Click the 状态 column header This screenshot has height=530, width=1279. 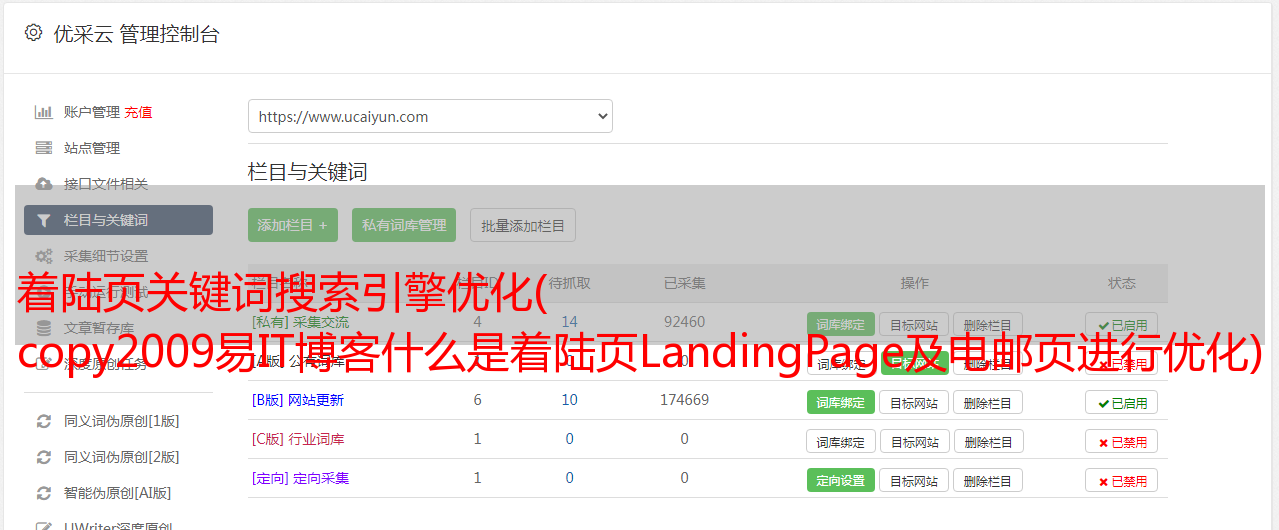coord(1122,283)
